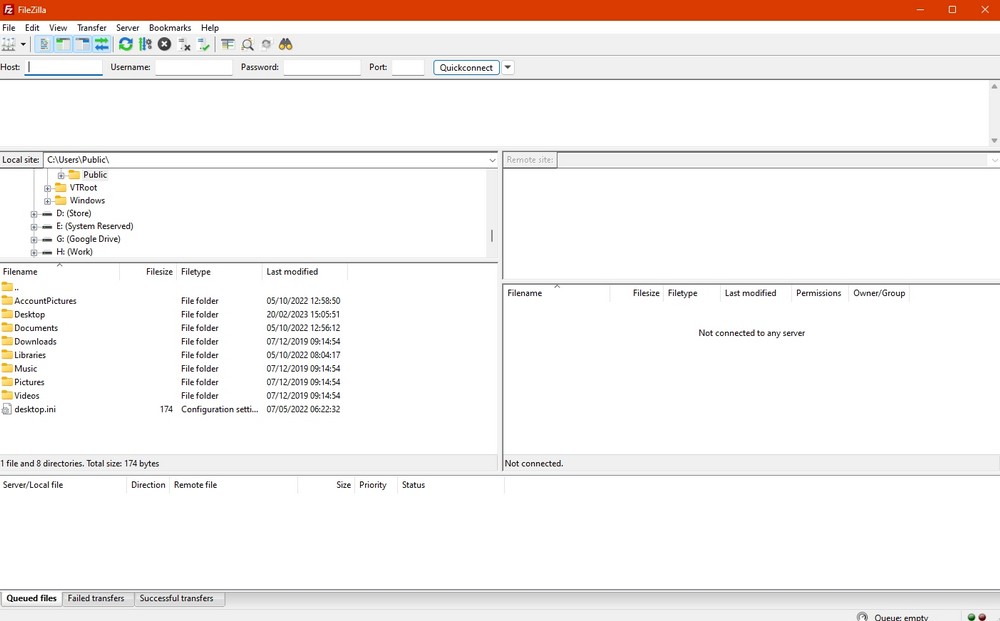Open the Site Manager
1000x621 pixels.
pos(8,44)
